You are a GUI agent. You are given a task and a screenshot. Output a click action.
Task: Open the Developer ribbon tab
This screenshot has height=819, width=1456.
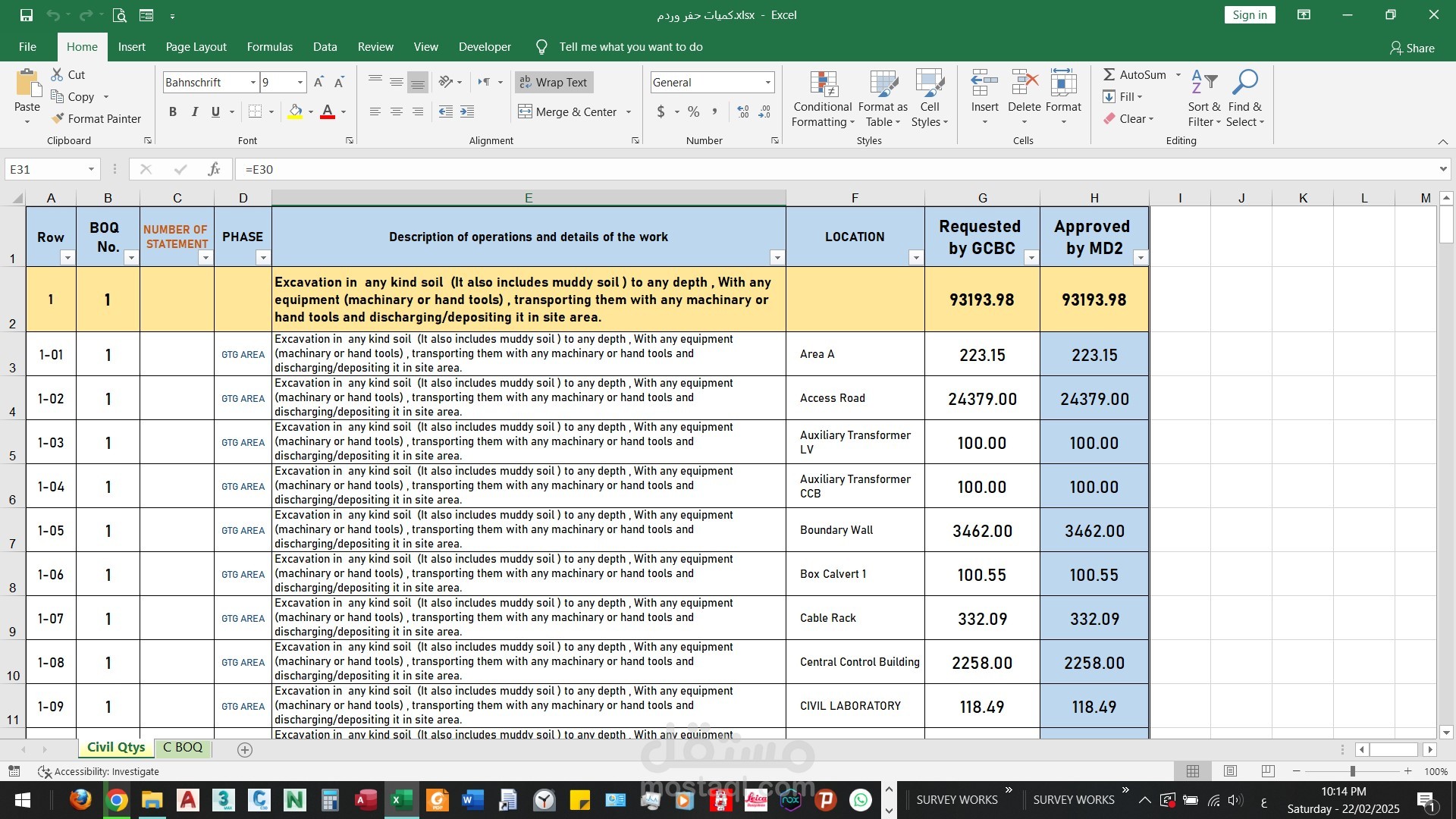coord(485,47)
